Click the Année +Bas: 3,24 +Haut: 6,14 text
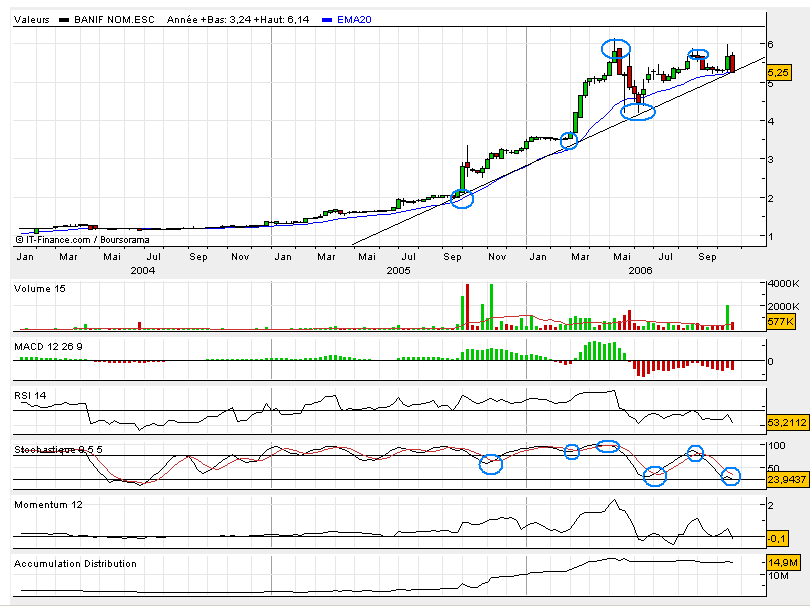 238,20
